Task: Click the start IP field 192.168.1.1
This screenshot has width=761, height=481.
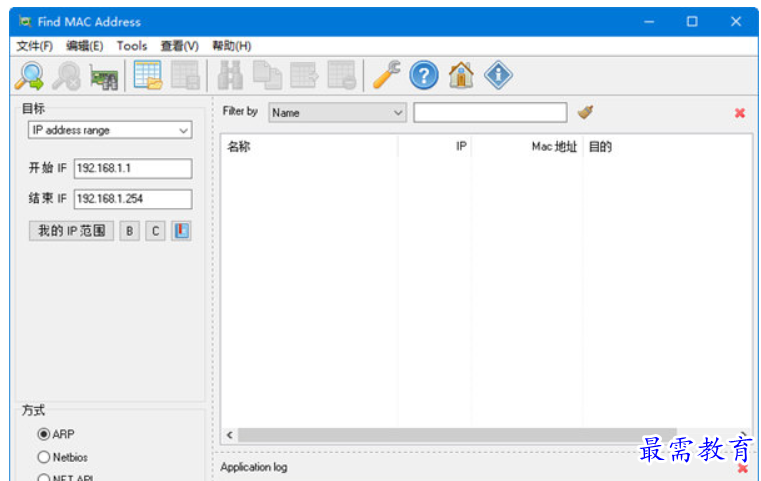Action: [x=133, y=168]
